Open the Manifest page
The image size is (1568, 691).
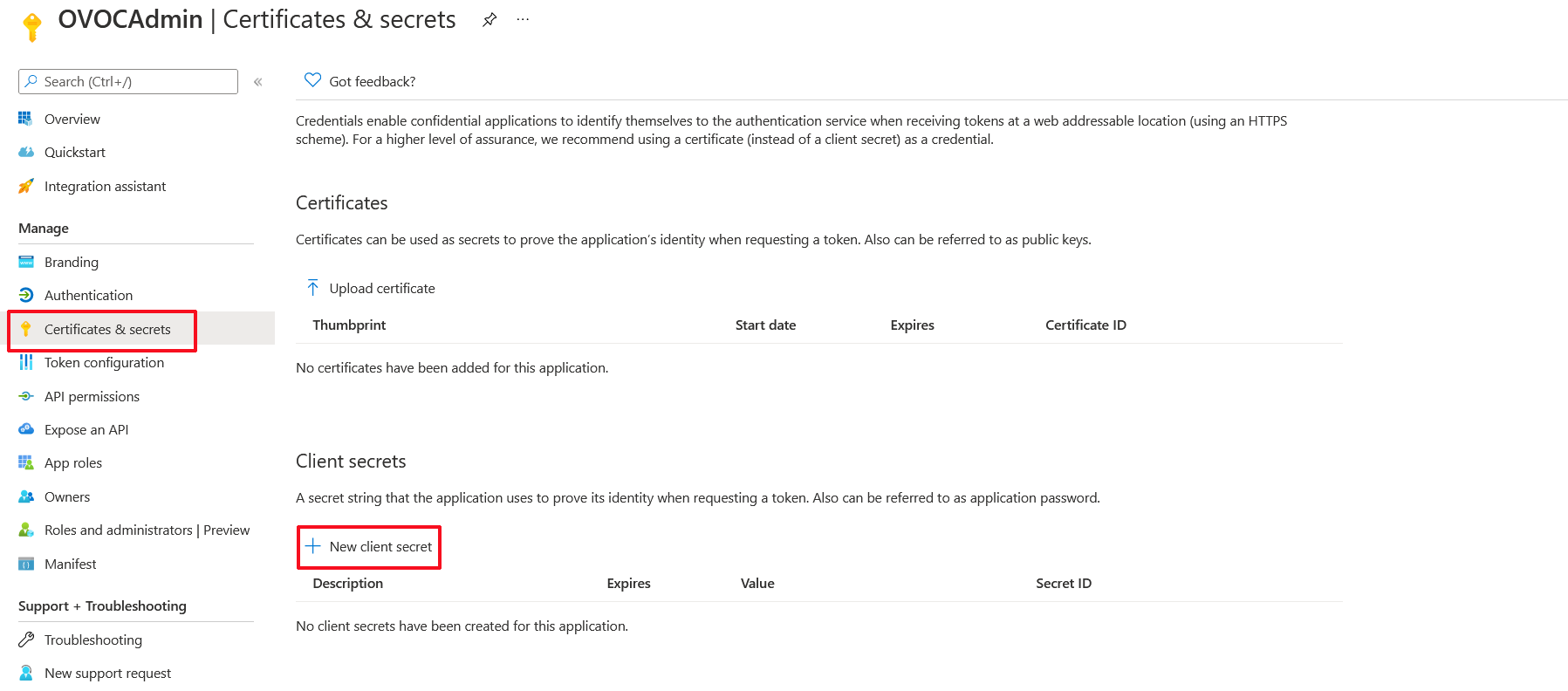coord(70,564)
